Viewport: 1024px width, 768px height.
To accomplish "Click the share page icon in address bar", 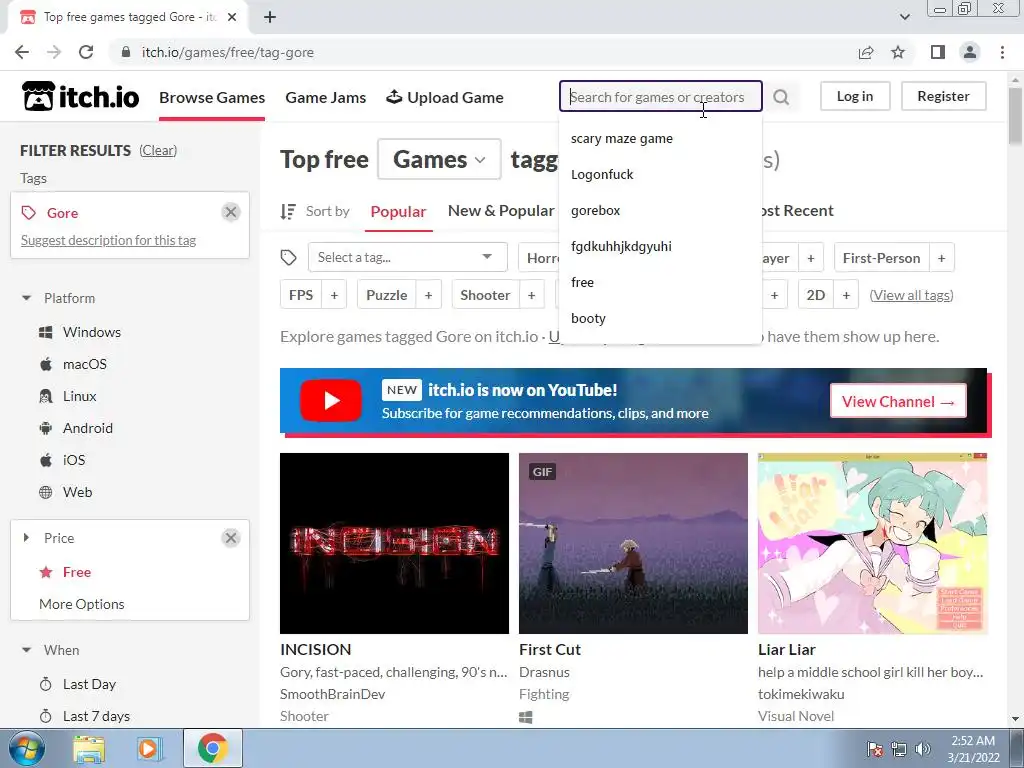I will [866, 52].
